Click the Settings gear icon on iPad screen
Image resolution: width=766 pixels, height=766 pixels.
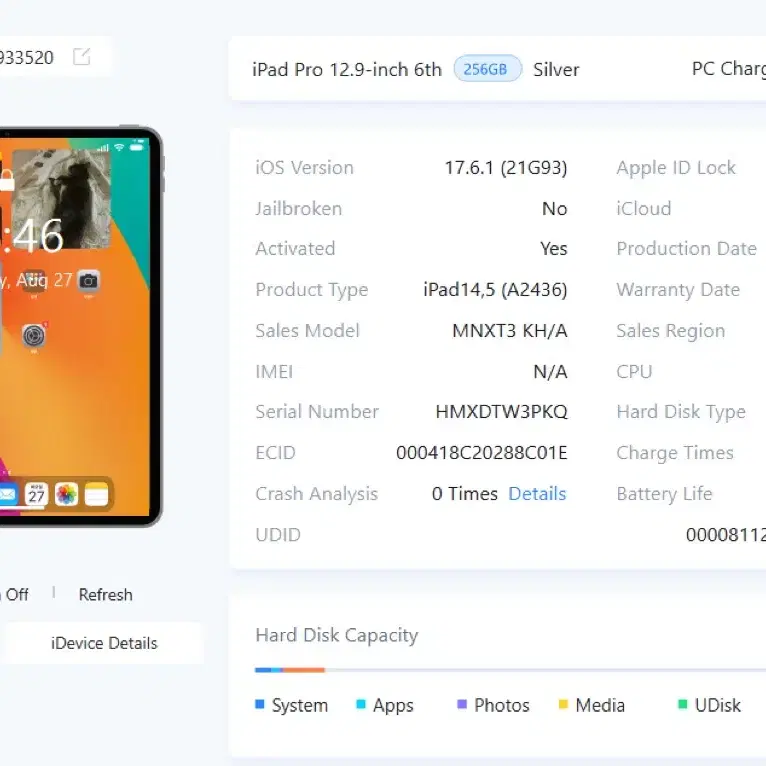pyautogui.click(x=34, y=336)
